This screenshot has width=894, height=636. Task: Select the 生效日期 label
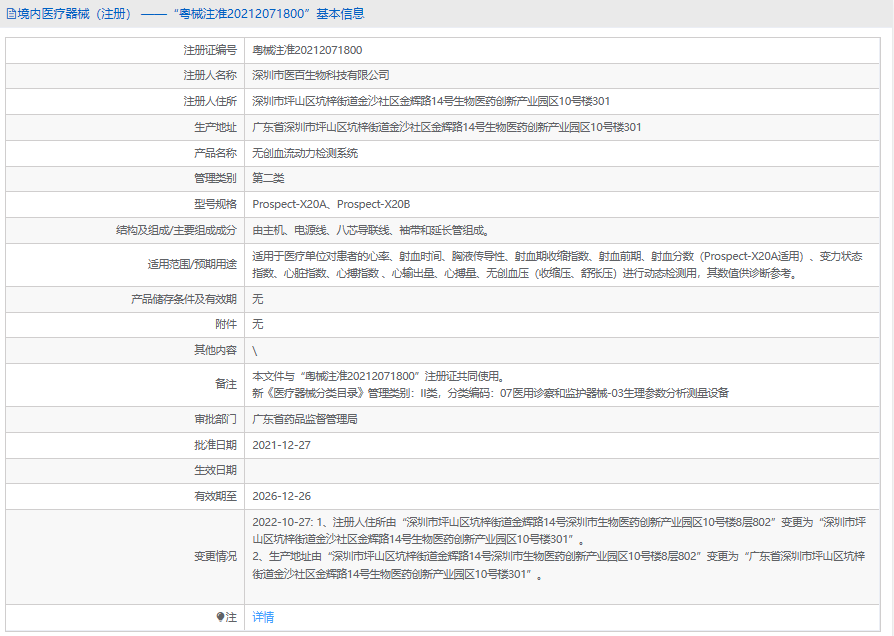216,471
